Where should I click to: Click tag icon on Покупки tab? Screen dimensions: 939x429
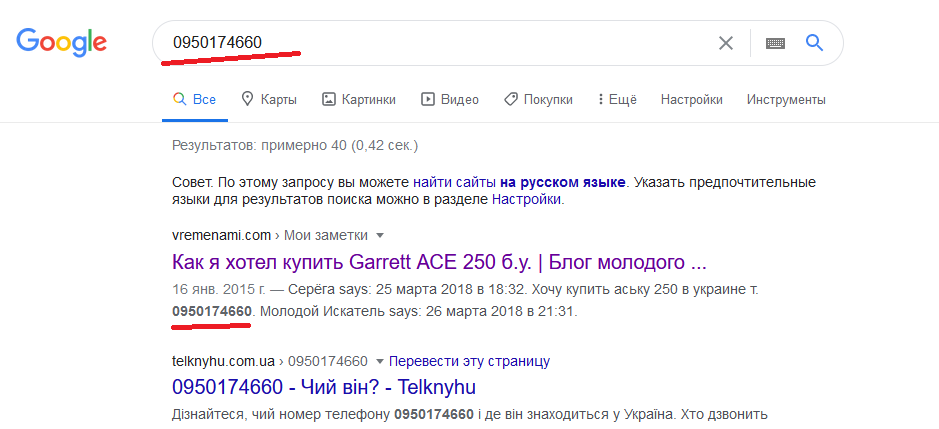point(510,99)
